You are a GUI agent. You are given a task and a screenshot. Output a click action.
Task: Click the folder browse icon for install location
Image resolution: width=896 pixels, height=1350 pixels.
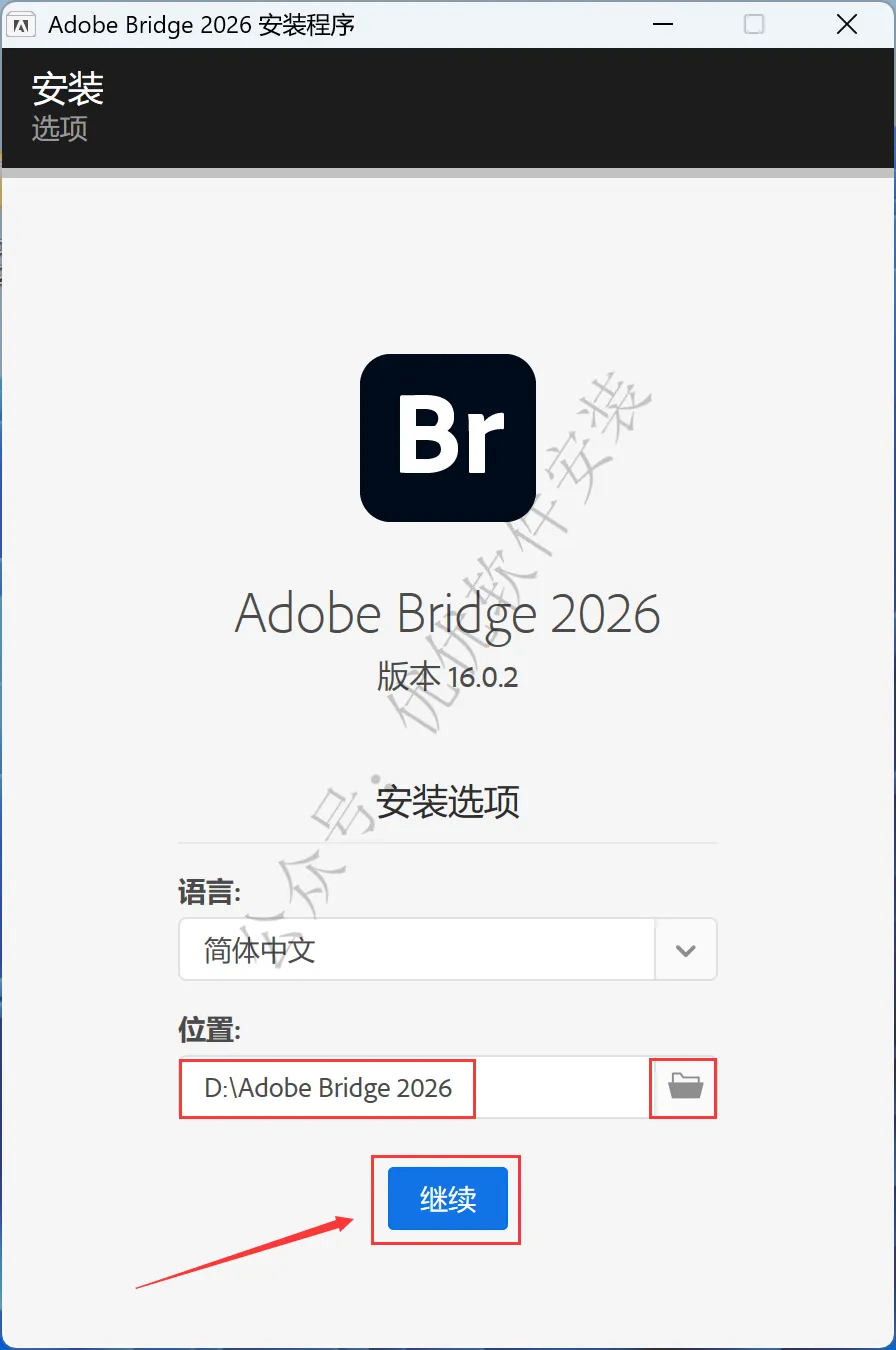tap(685, 1086)
